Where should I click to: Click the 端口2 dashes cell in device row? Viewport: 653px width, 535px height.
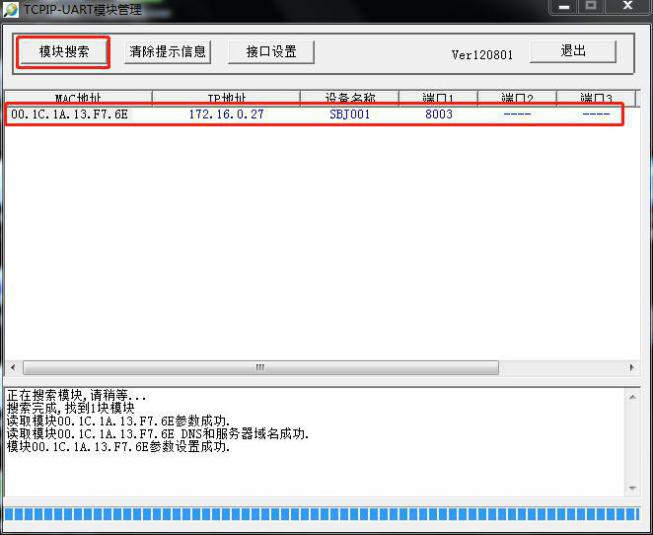(x=517, y=114)
